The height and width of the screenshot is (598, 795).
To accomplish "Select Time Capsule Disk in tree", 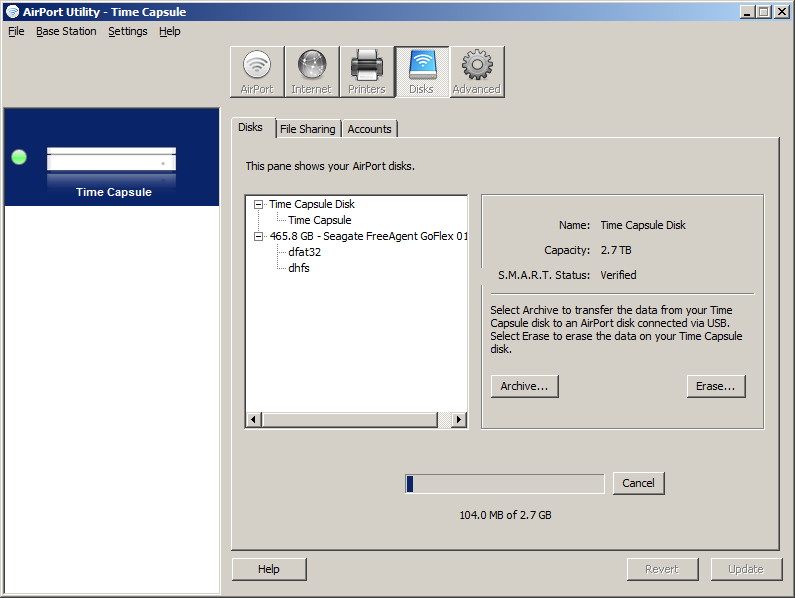I will (312, 204).
